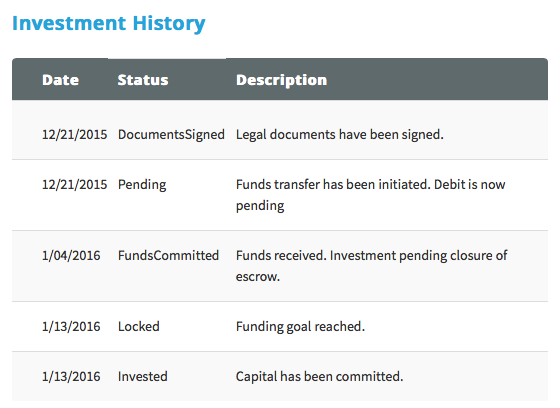
Task: Click the 12/21/2015 date in DocumentsSigned row
Action: (x=75, y=135)
